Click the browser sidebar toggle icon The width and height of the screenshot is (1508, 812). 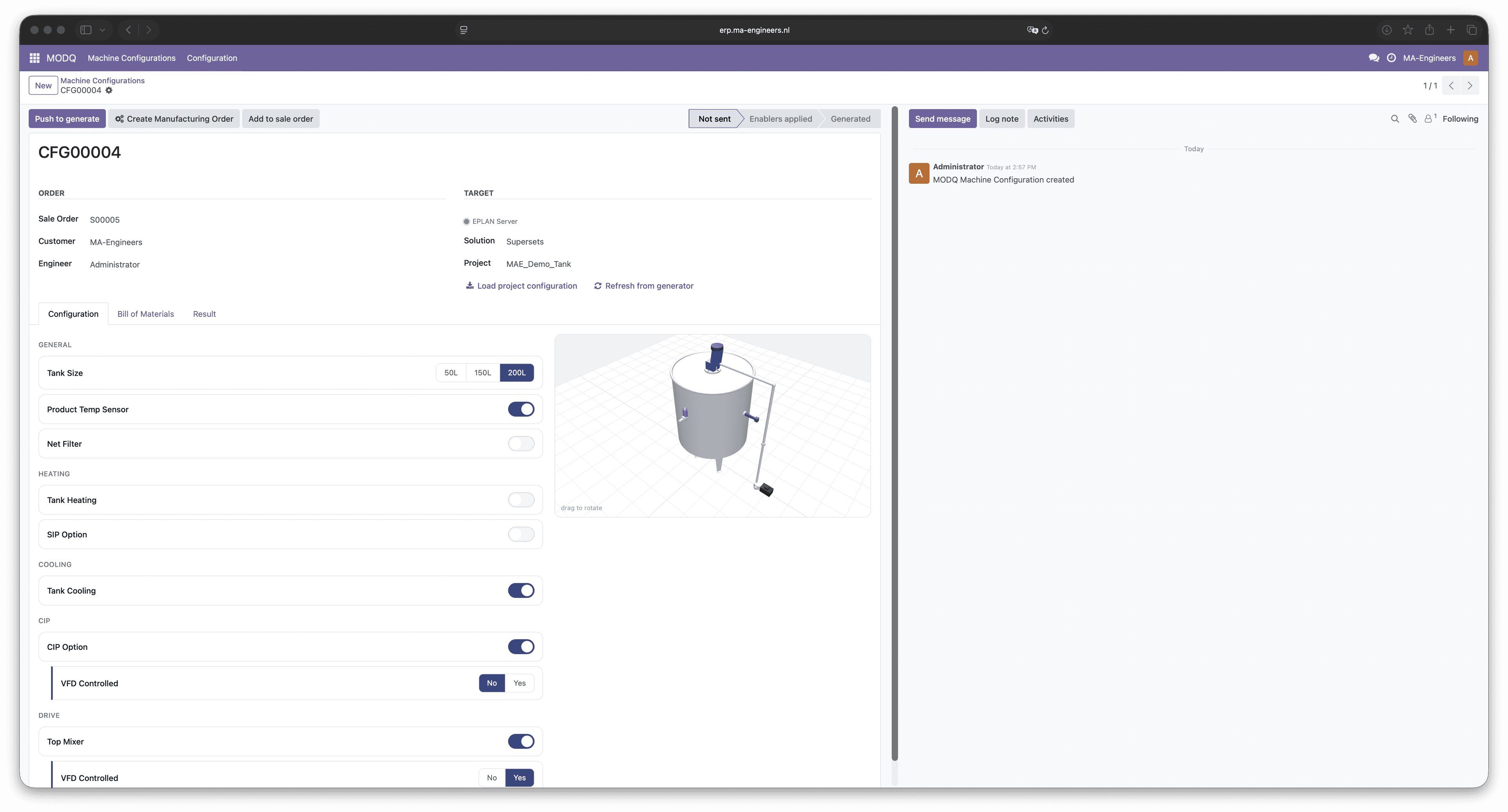[86, 30]
